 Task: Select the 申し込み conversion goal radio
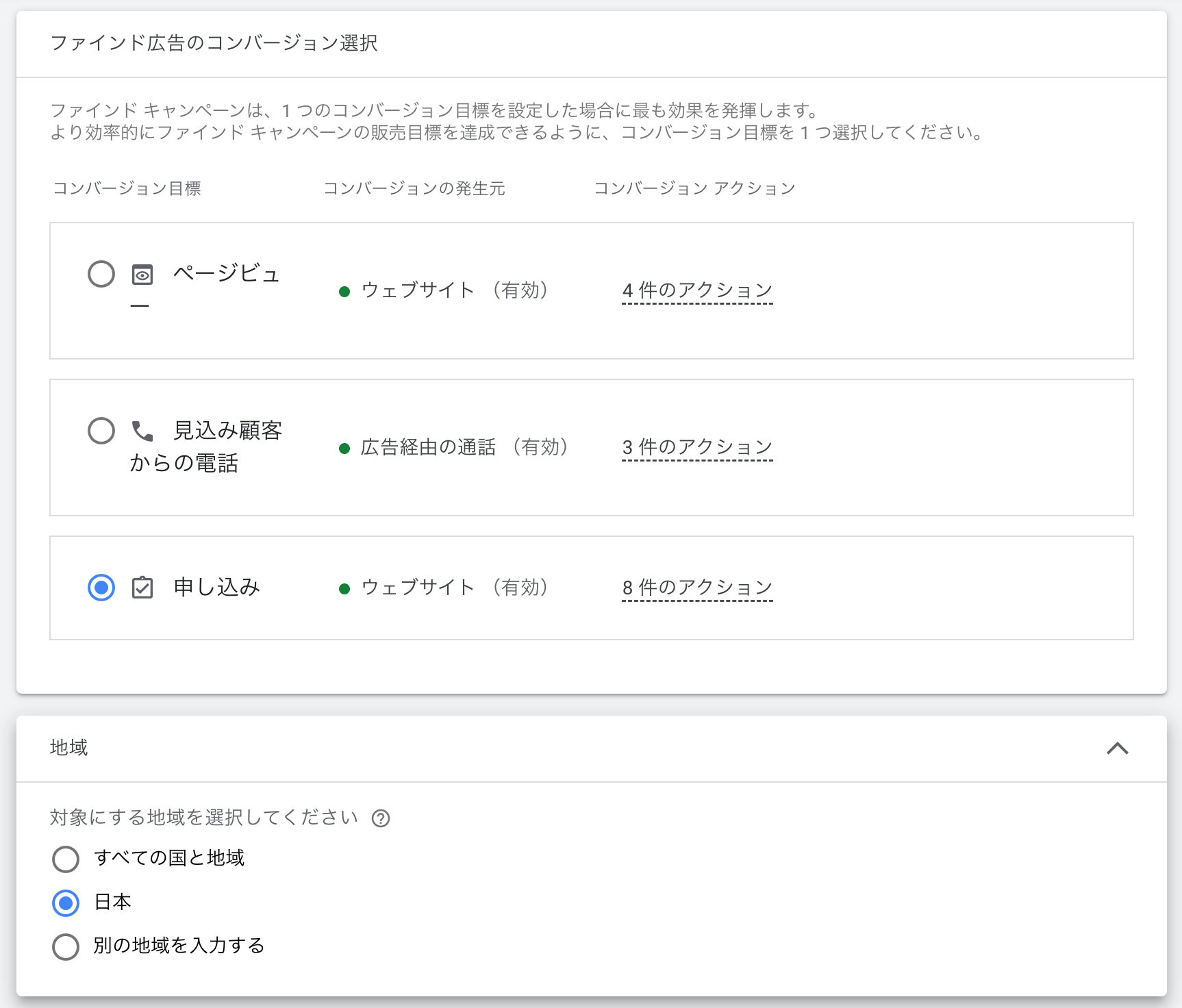coord(101,588)
